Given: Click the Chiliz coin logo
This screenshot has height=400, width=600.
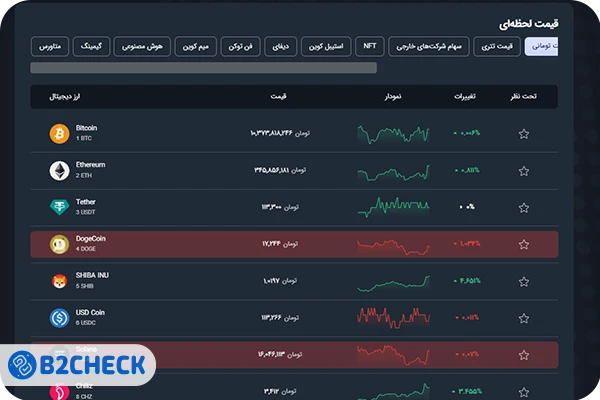Looking at the screenshot, I should 59,392.
